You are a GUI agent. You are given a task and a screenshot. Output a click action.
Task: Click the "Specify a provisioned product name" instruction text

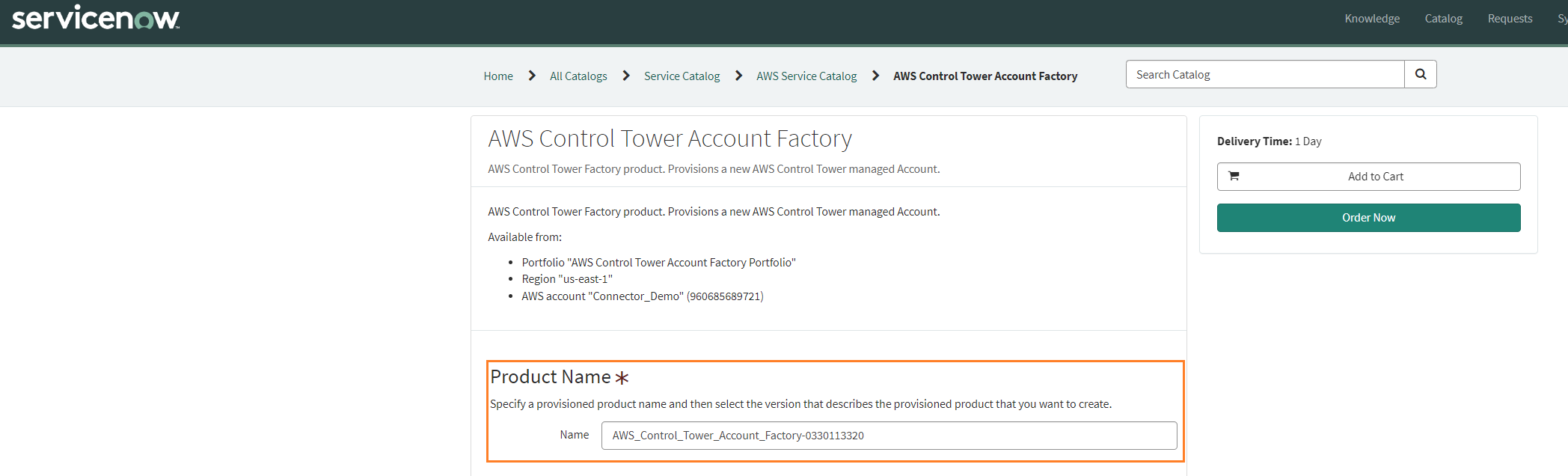click(x=800, y=404)
